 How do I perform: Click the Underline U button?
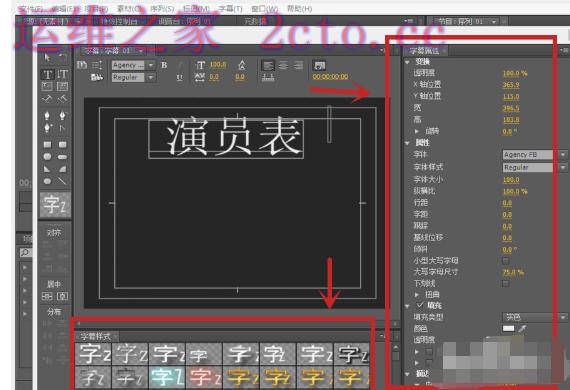[179, 77]
